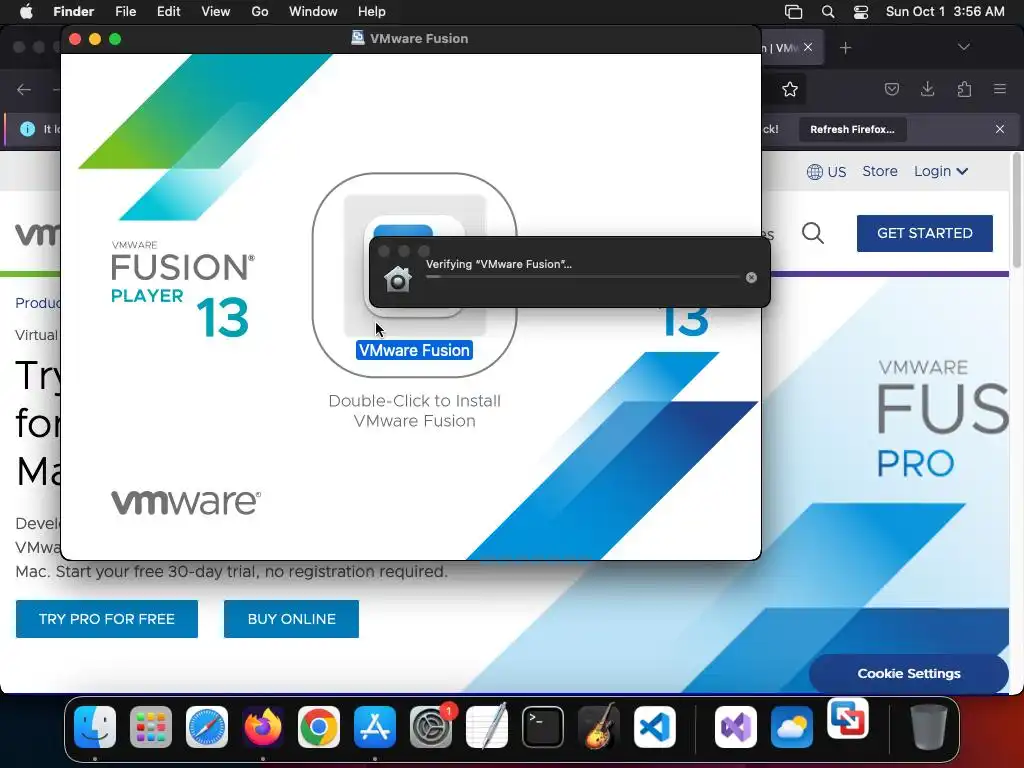Launch Visual Studio Code from the Dock
This screenshot has width=1024, height=768.
[654, 727]
